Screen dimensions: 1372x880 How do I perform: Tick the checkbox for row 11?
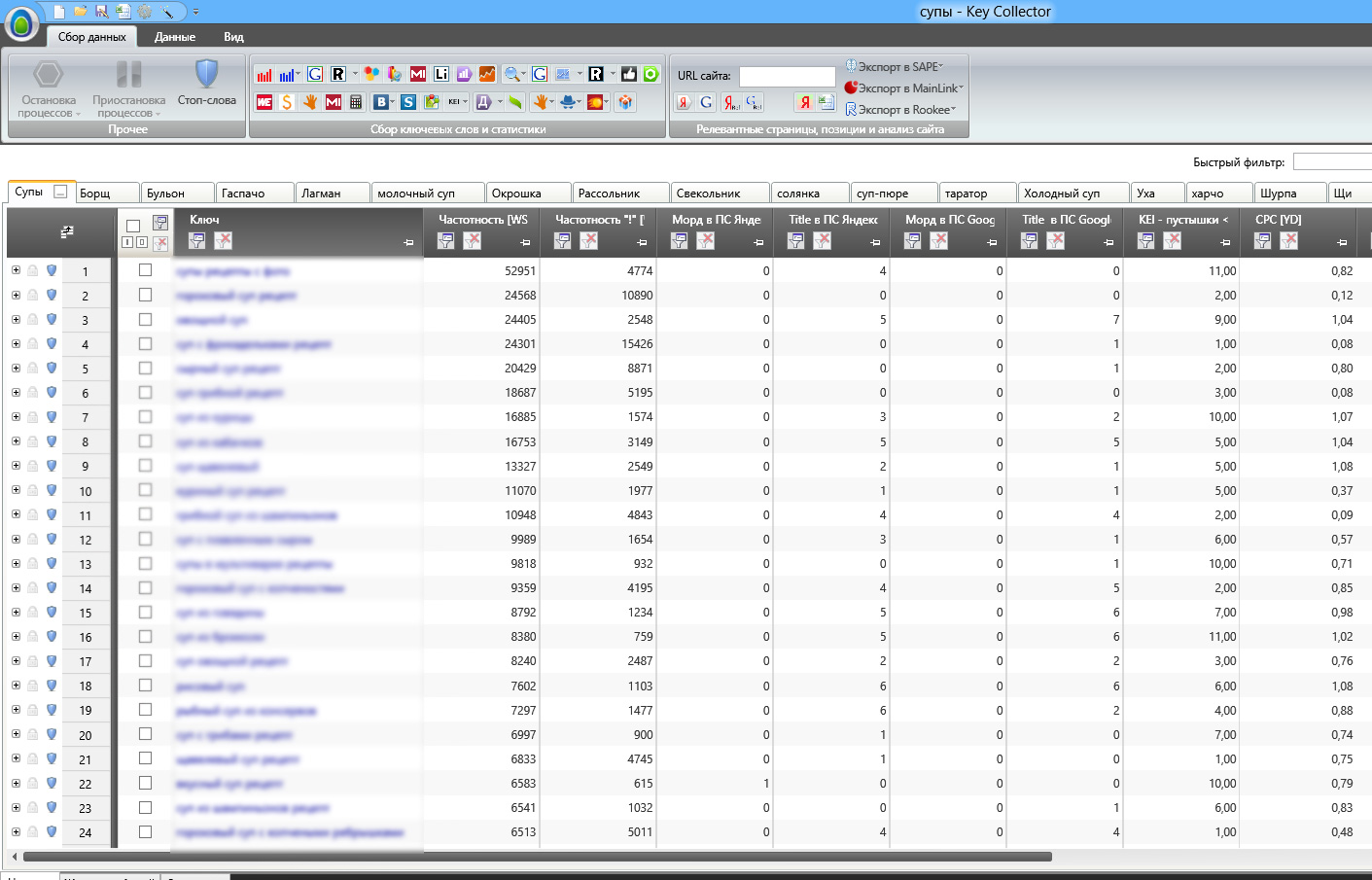145,514
